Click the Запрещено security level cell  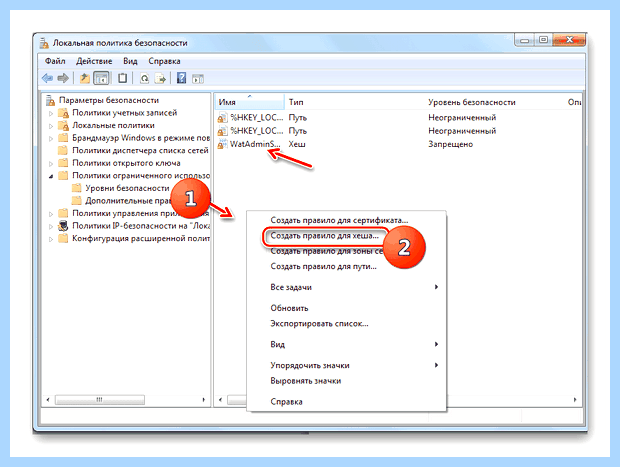point(450,144)
